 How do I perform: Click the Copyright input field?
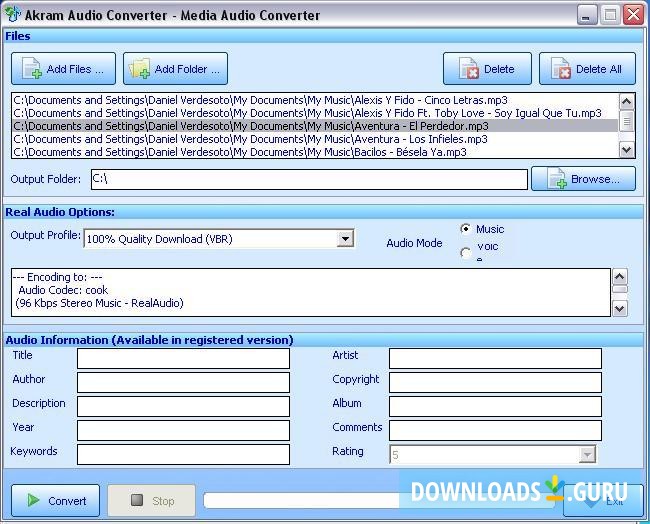(x=495, y=382)
